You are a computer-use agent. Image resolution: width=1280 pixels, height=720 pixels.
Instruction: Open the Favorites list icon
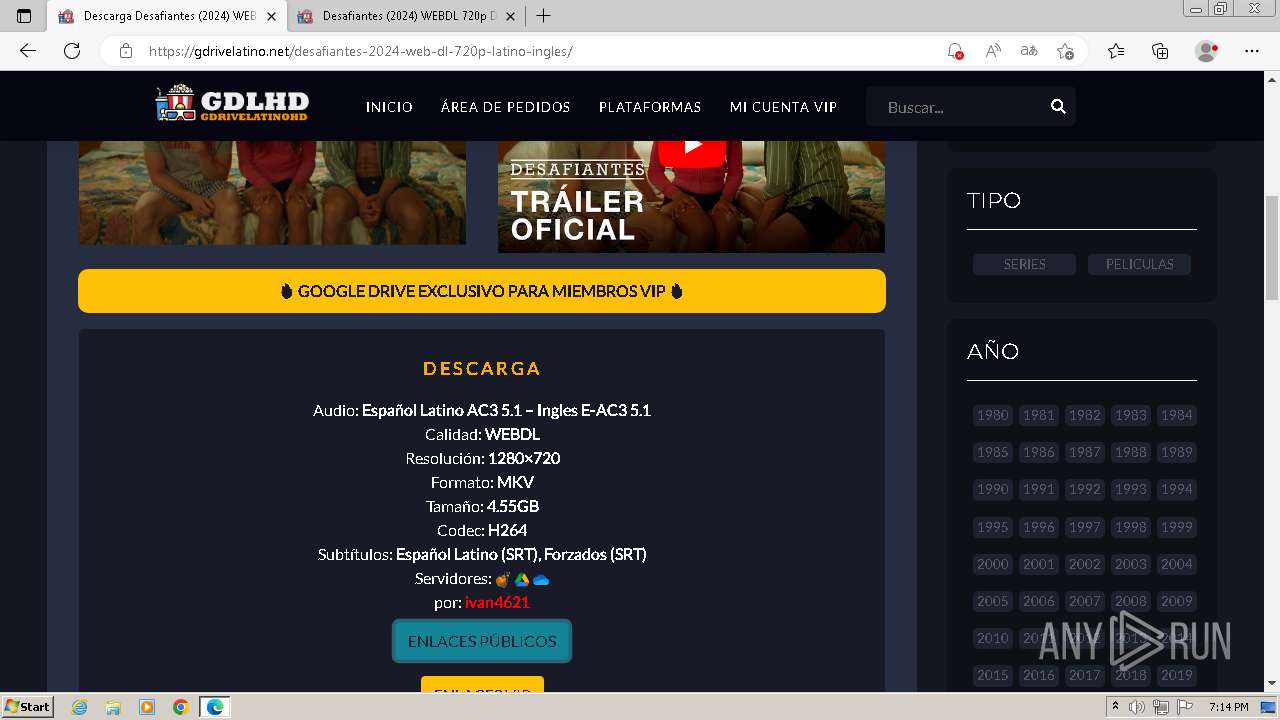pyautogui.click(x=1116, y=51)
